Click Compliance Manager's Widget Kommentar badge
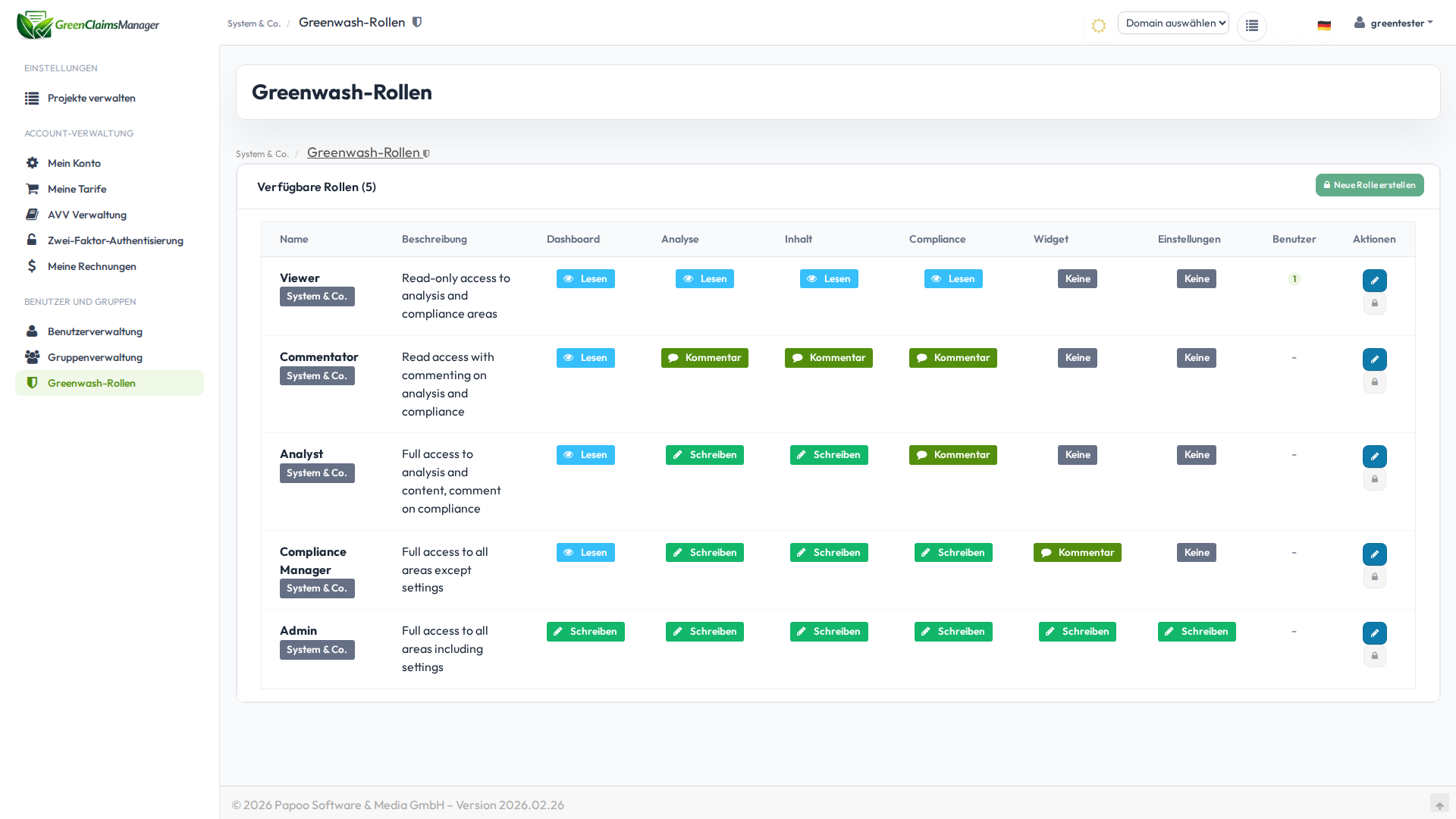Viewport: 1456px width, 819px height. [x=1078, y=553]
